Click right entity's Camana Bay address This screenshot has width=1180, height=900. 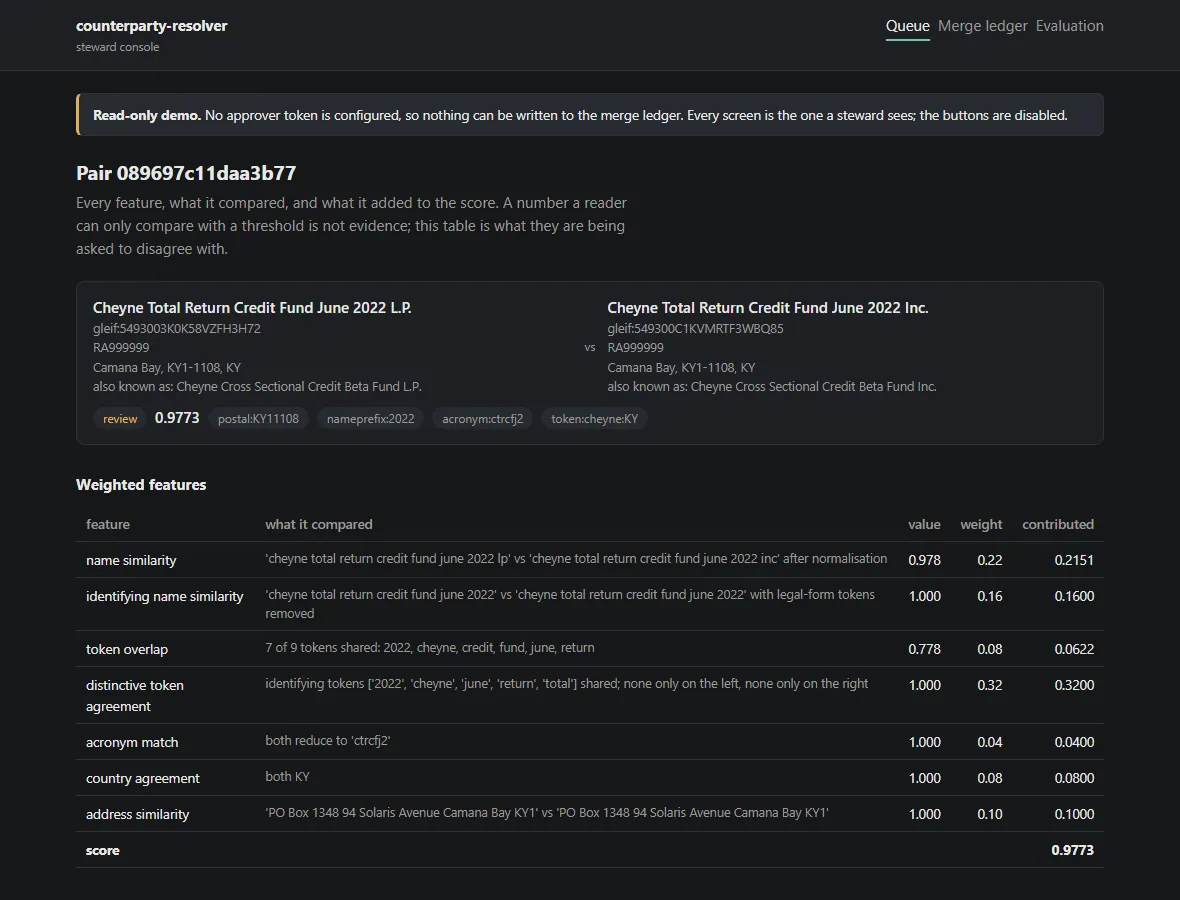coord(682,367)
